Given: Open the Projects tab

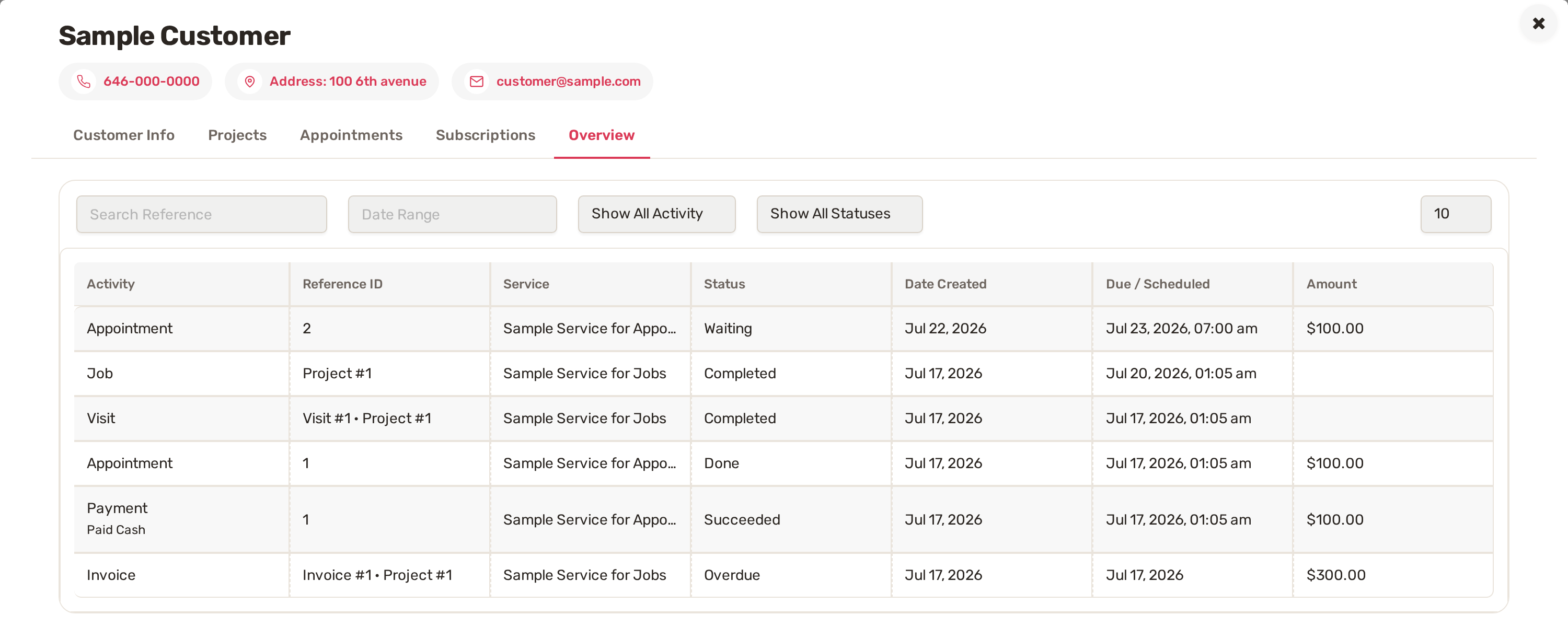Looking at the screenshot, I should [x=237, y=135].
